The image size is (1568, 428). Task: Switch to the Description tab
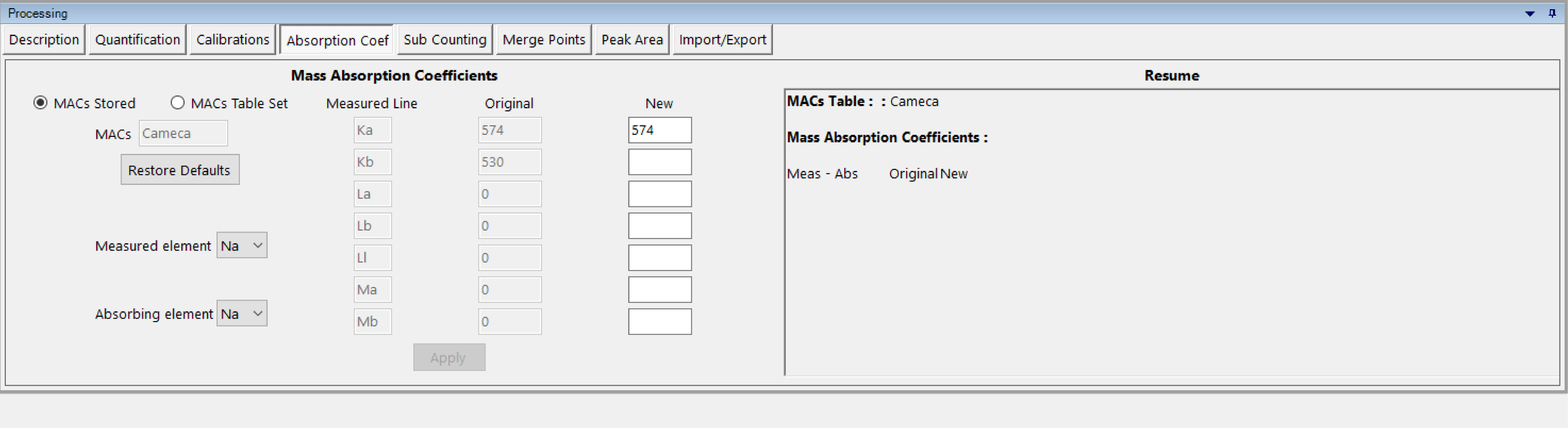[x=44, y=39]
